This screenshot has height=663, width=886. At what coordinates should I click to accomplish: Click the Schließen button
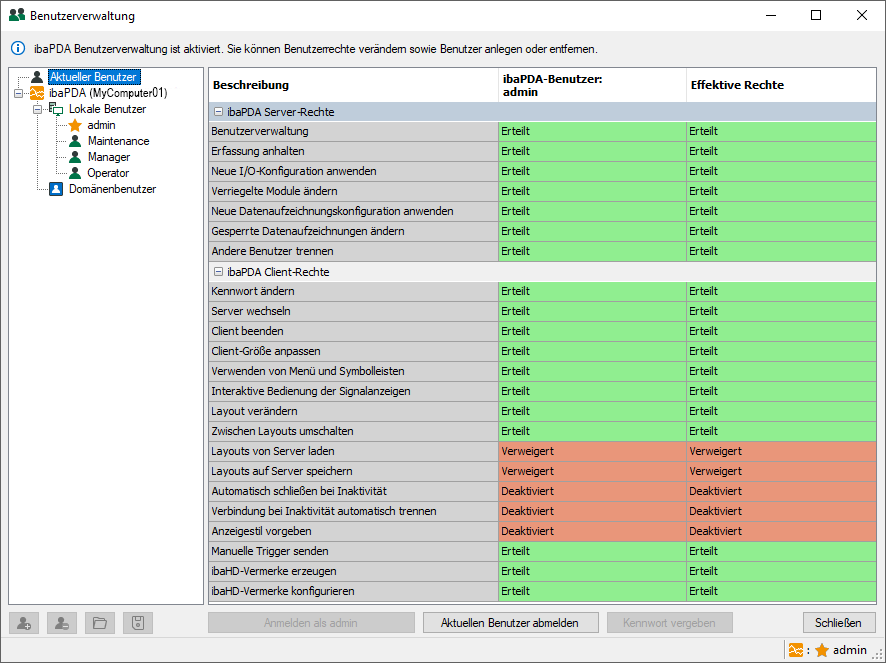(x=838, y=623)
